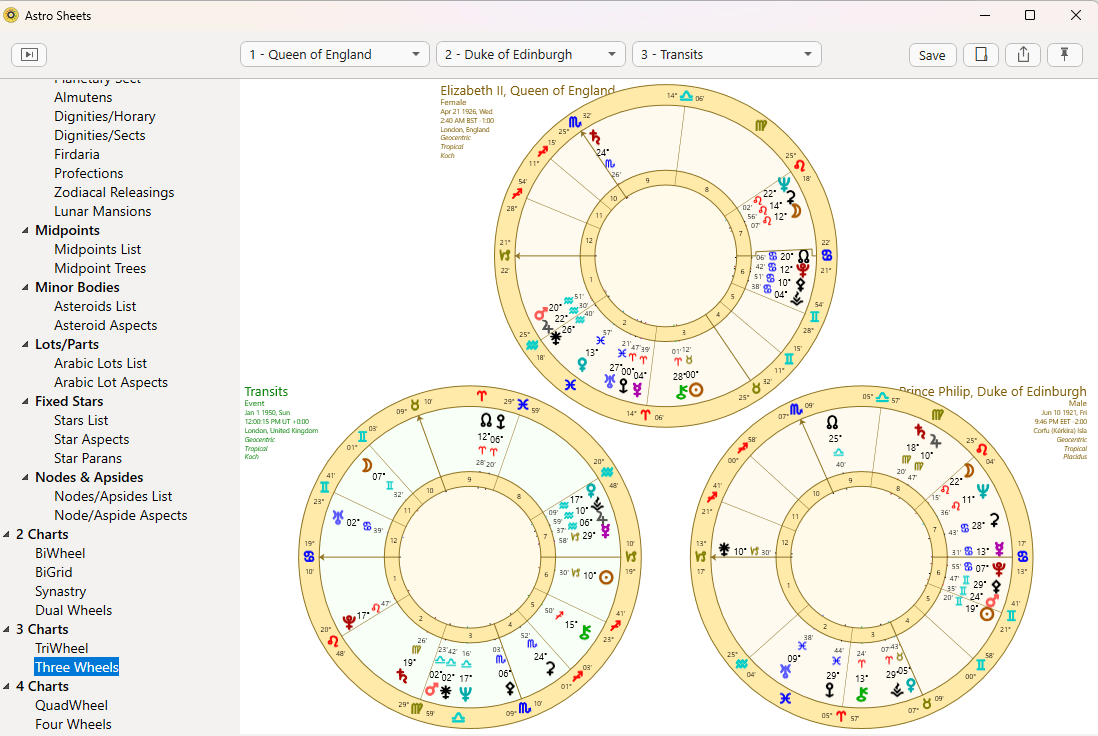Select the Dual Wheels item
This screenshot has height=736, width=1098.
74,611
